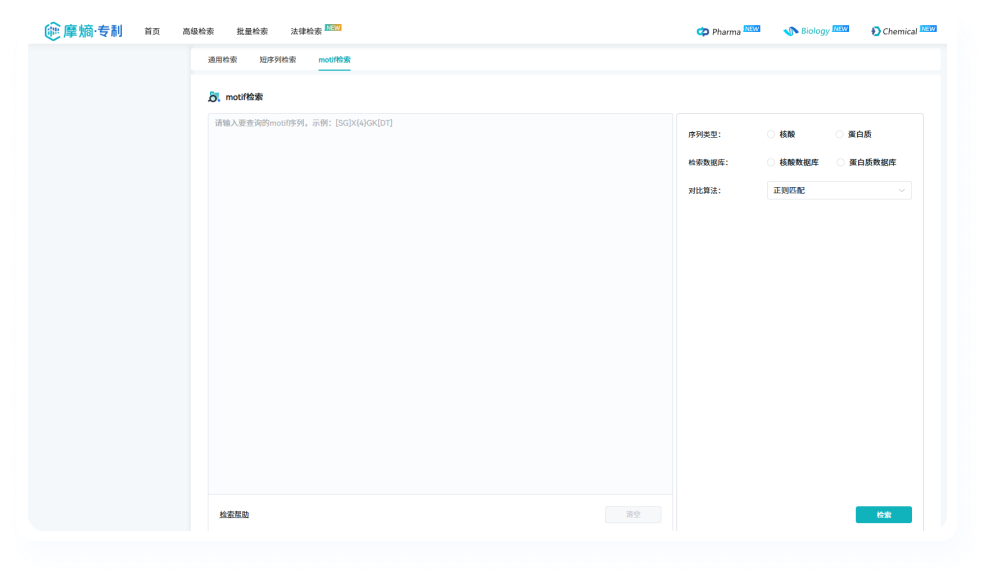Click the Biology text label
The image size is (990, 582).
[815, 31]
